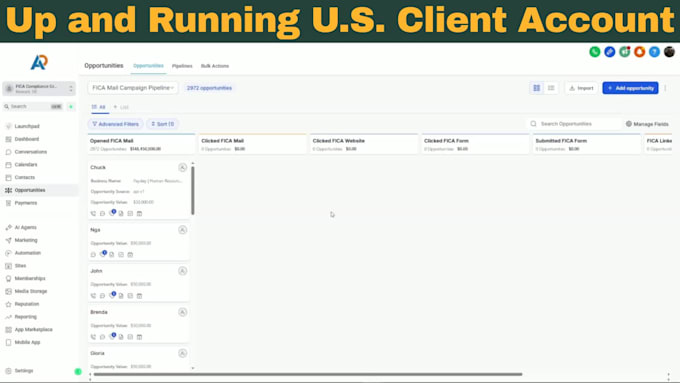The width and height of the screenshot is (680, 383).
Task: Select the All view tab
Action: click(x=99, y=107)
